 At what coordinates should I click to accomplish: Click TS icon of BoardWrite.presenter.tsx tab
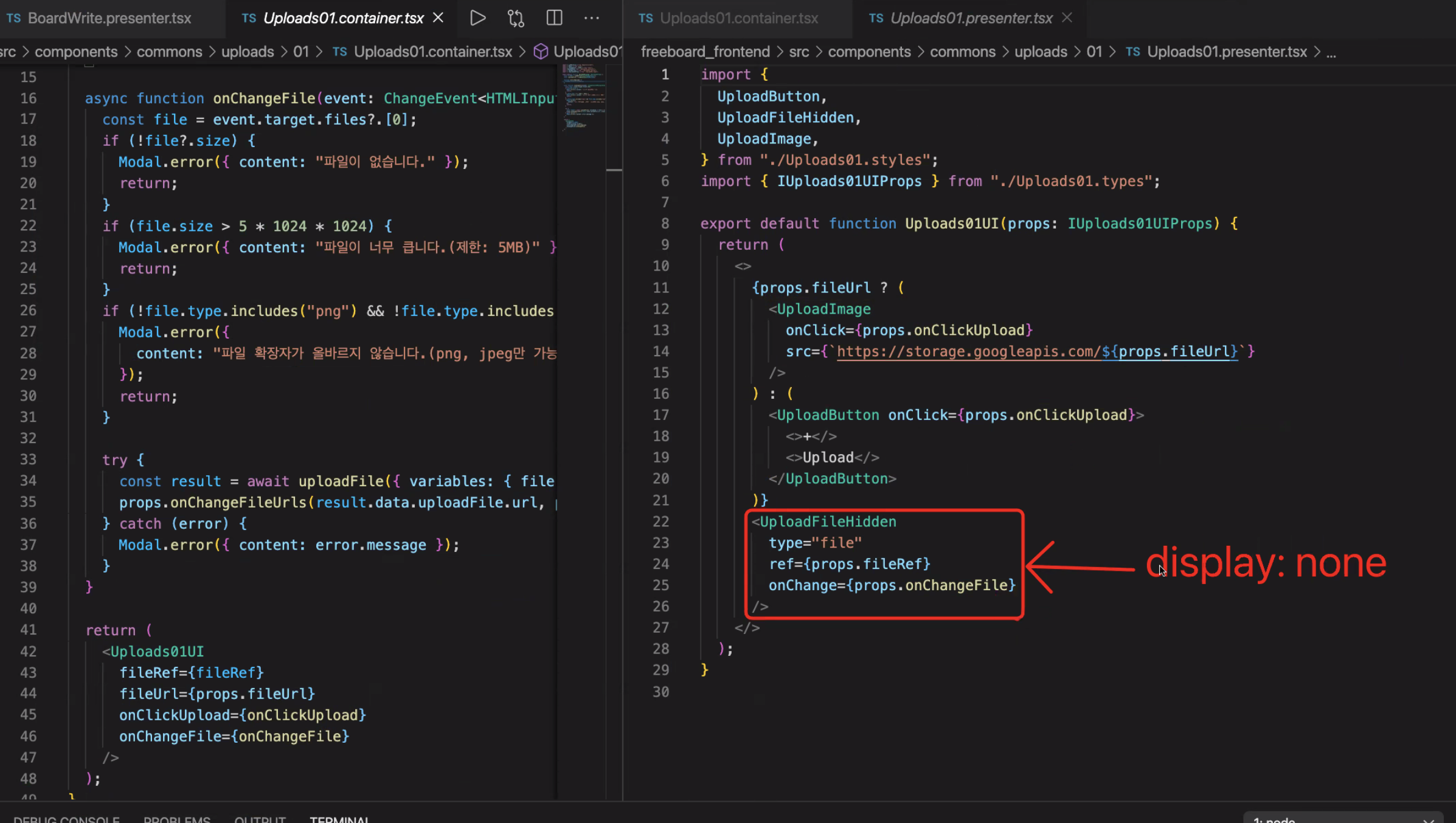point(14,18)
